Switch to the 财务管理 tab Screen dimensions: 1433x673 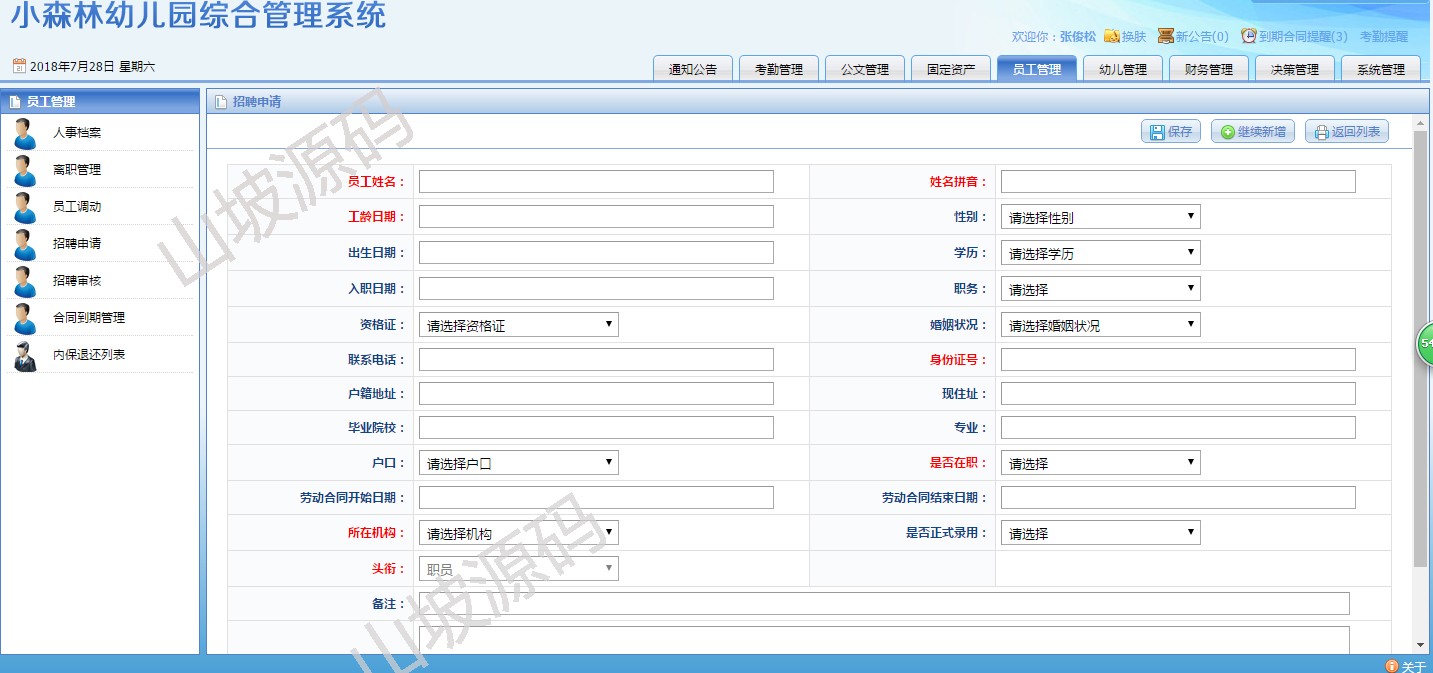1209,69
